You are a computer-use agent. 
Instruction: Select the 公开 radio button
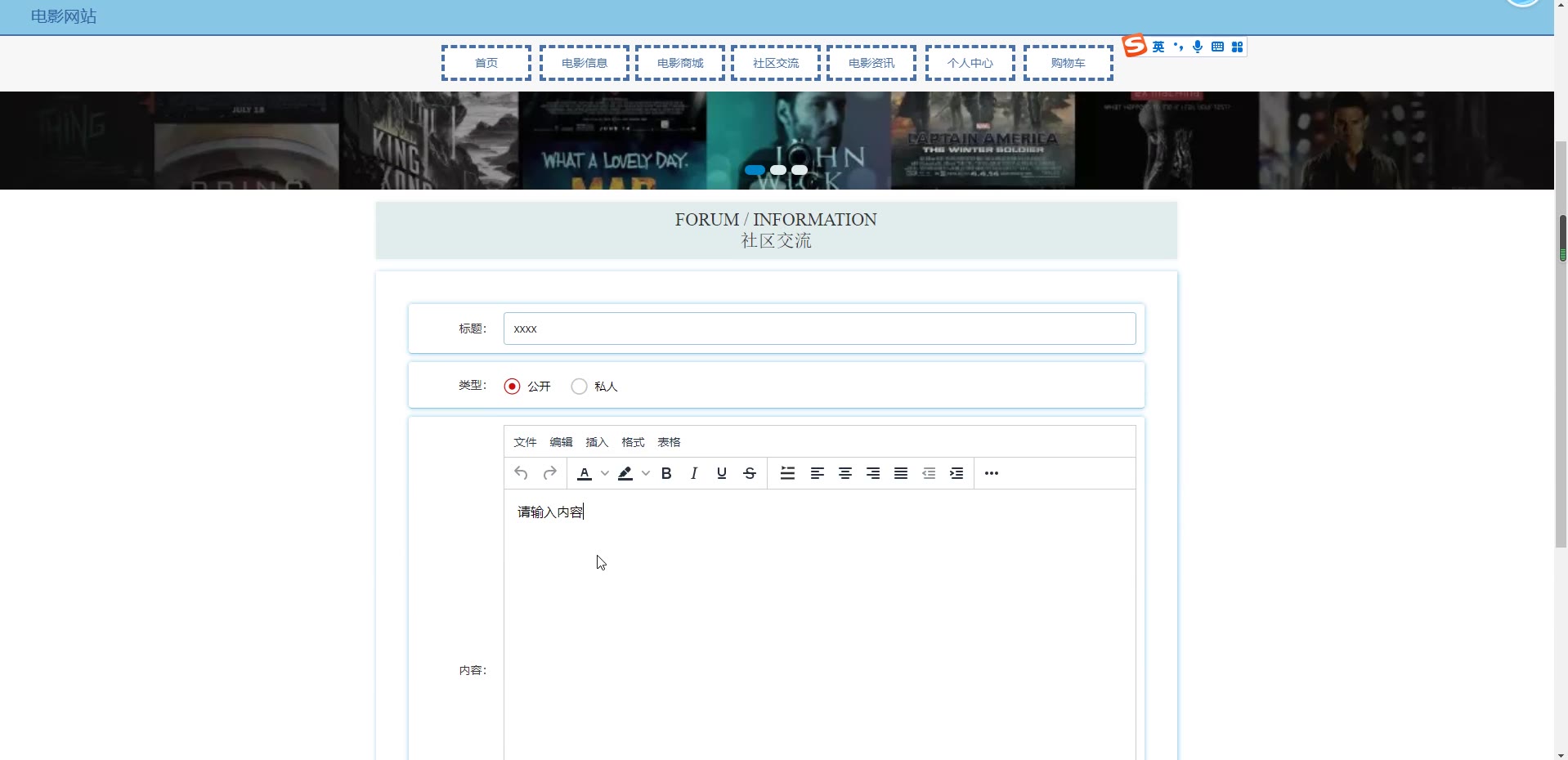tap(512, 387)
